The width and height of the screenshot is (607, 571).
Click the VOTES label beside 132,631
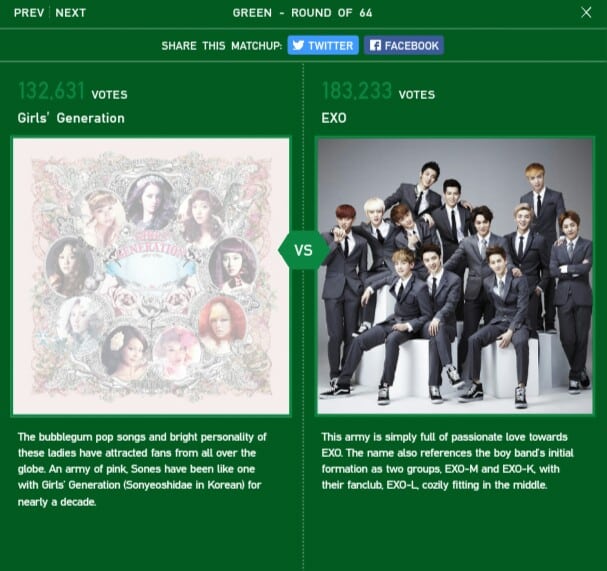[x=110, y=95]
